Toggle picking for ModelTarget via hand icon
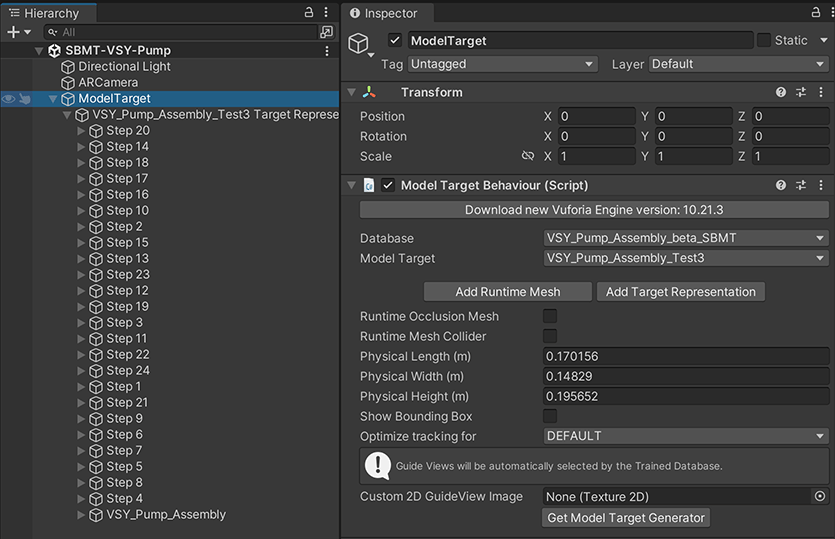The width and height of the screenshot is (835, 539). 24,99
